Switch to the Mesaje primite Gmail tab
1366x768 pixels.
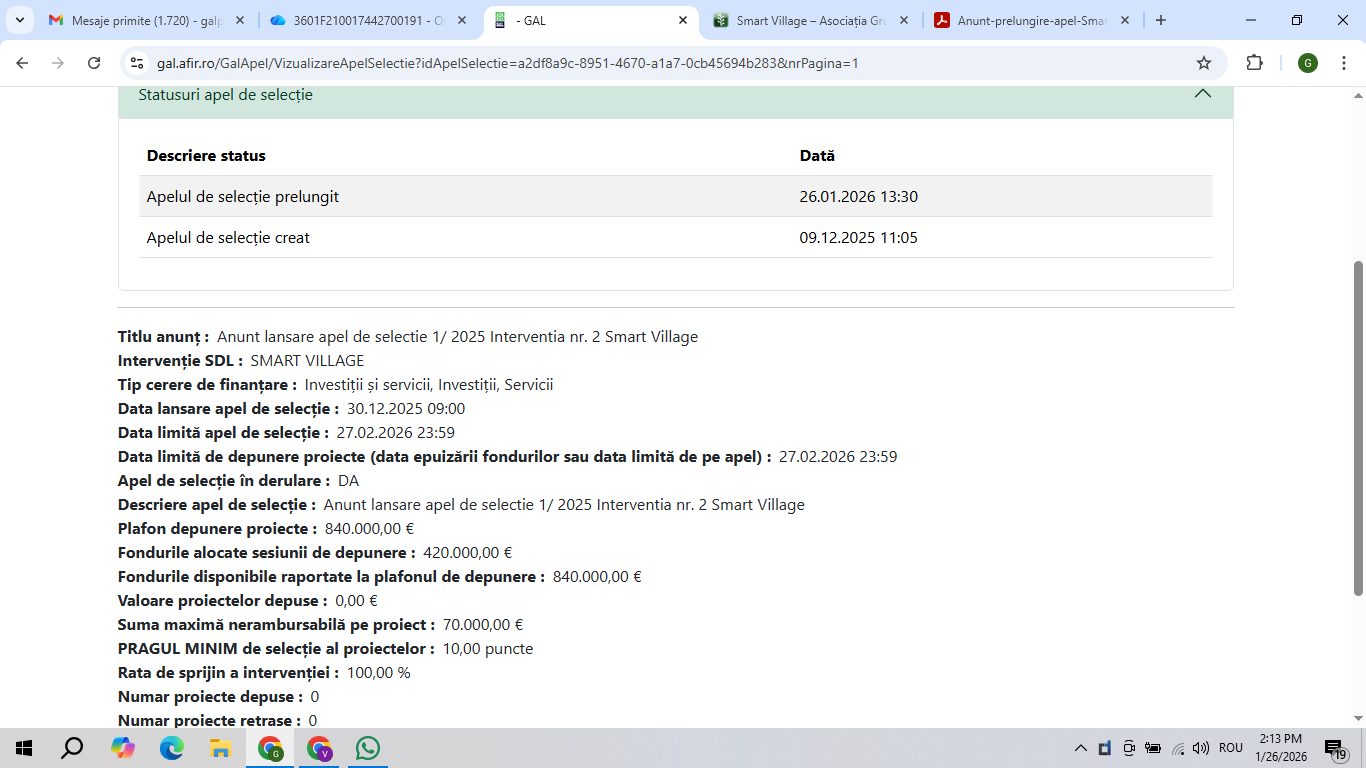click(145, 20)
